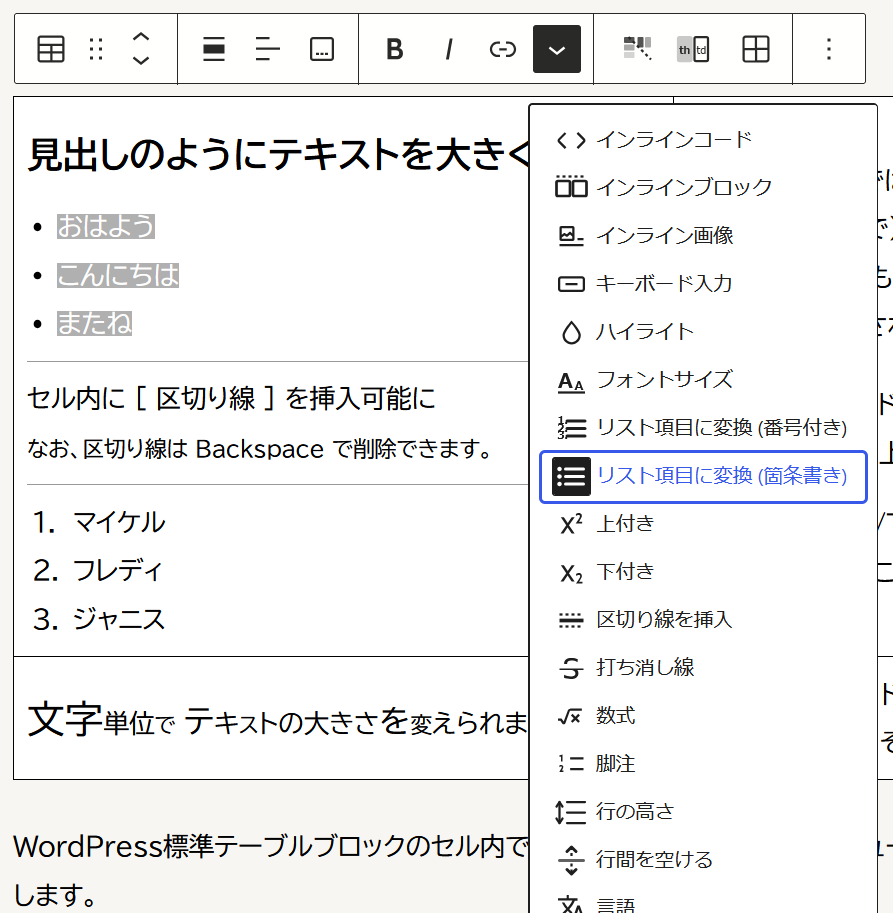Choose リスト項目に変換 (箇条書き)
Image resolution: width=893 pixels, height=913 pixels.
pos(703,476)
